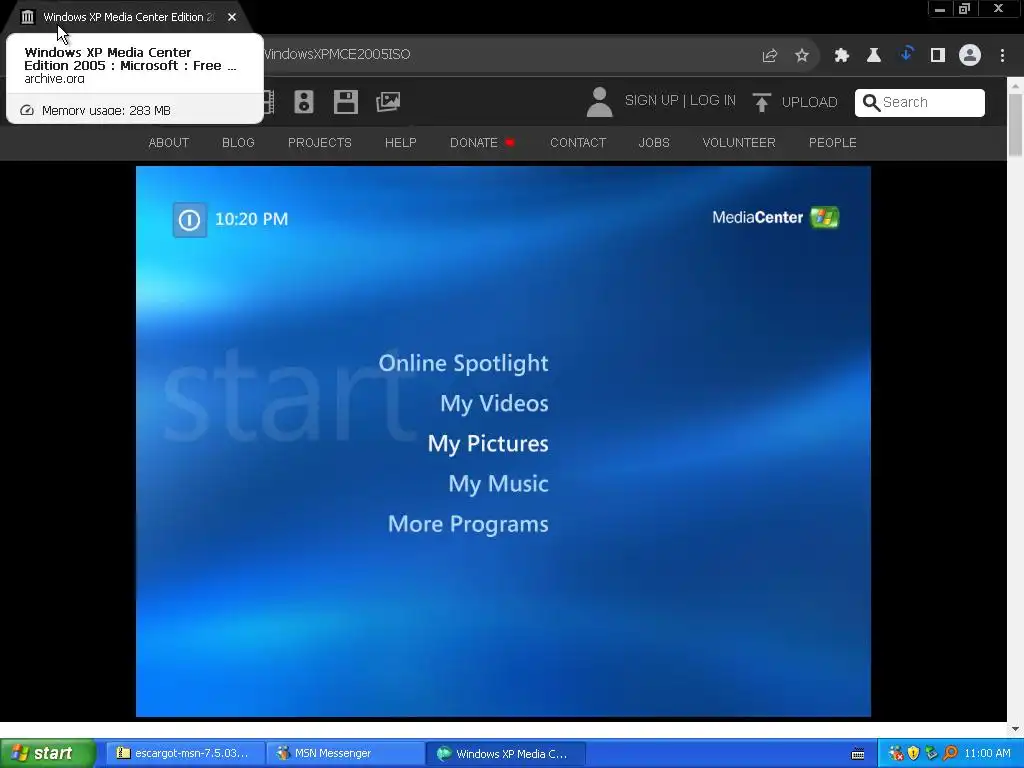This screenshot has width=1024, height=768.
Task: Open the Software floppy disk icon
Action: [x=345, y=102]
